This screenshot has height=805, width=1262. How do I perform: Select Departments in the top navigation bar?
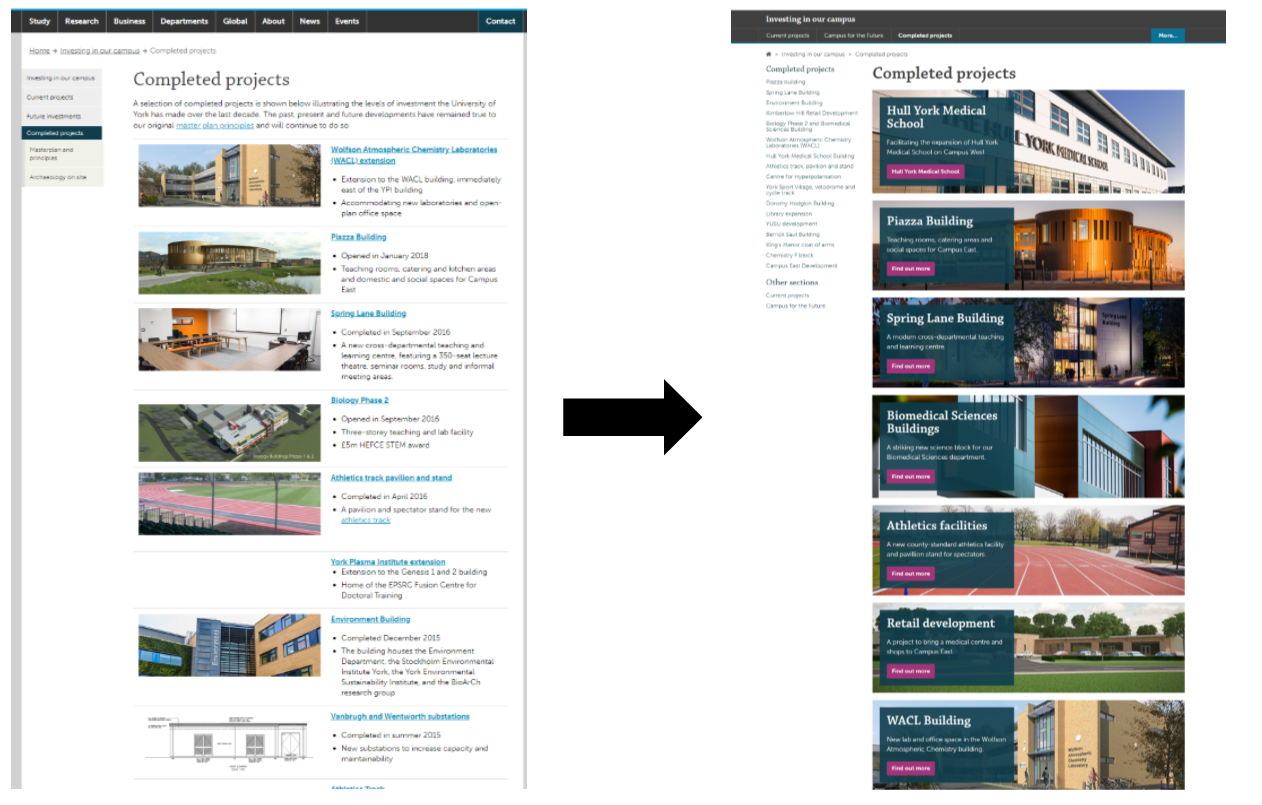pyautogui.click(x=184, y=21)
